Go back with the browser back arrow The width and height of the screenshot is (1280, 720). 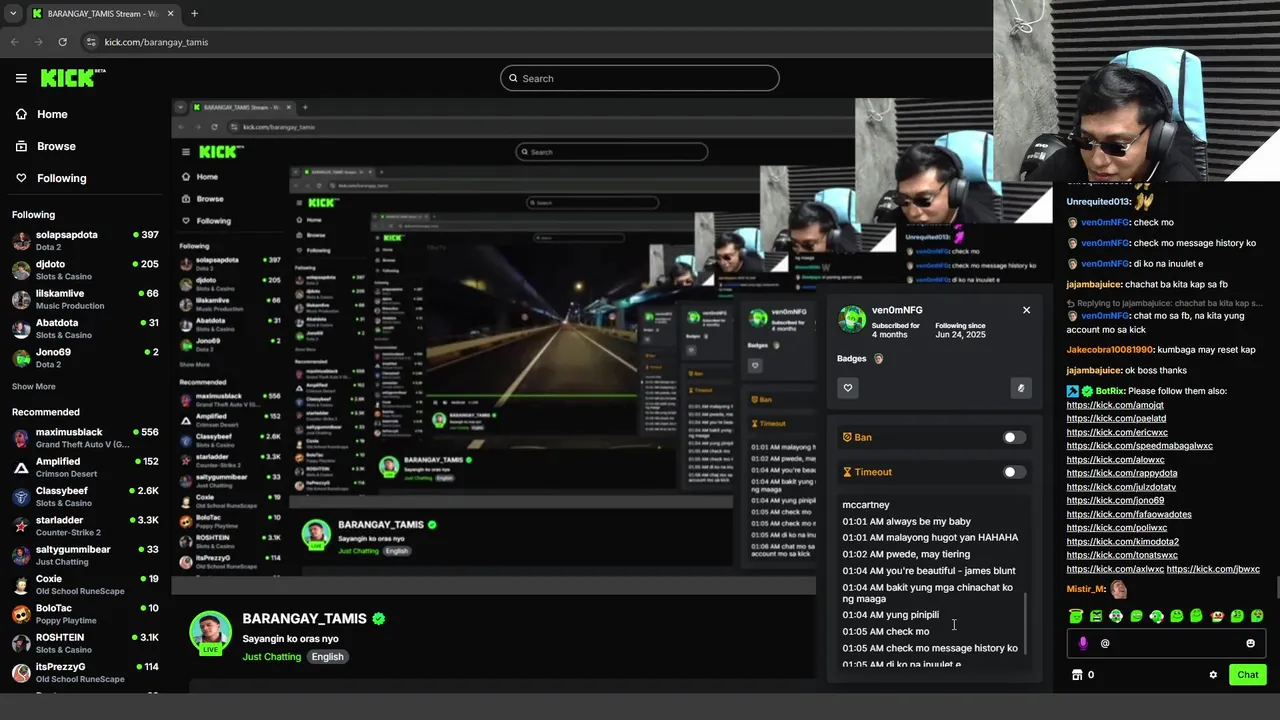(x=14, y=42)
